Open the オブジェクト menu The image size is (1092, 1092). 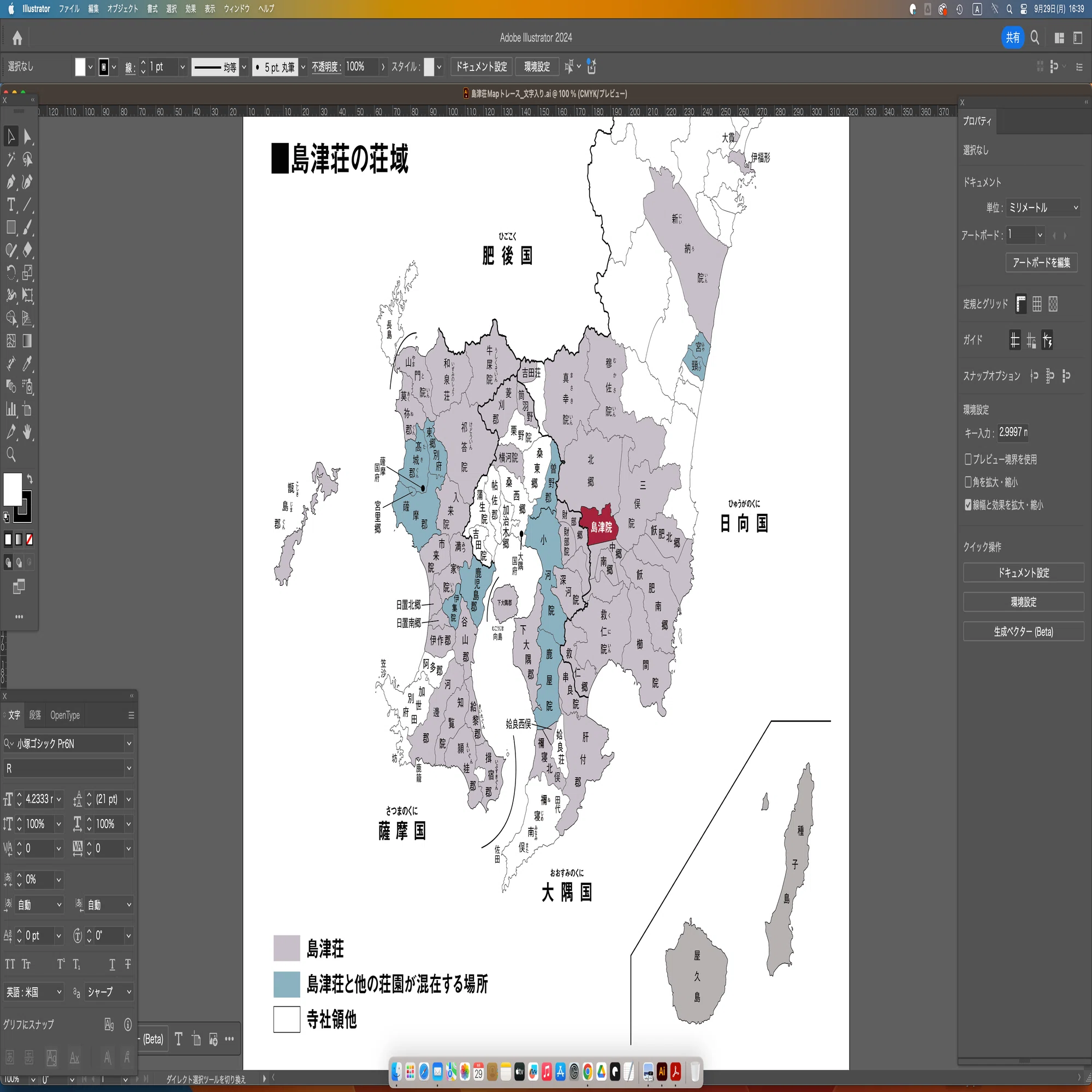click(x=123, y=9)
